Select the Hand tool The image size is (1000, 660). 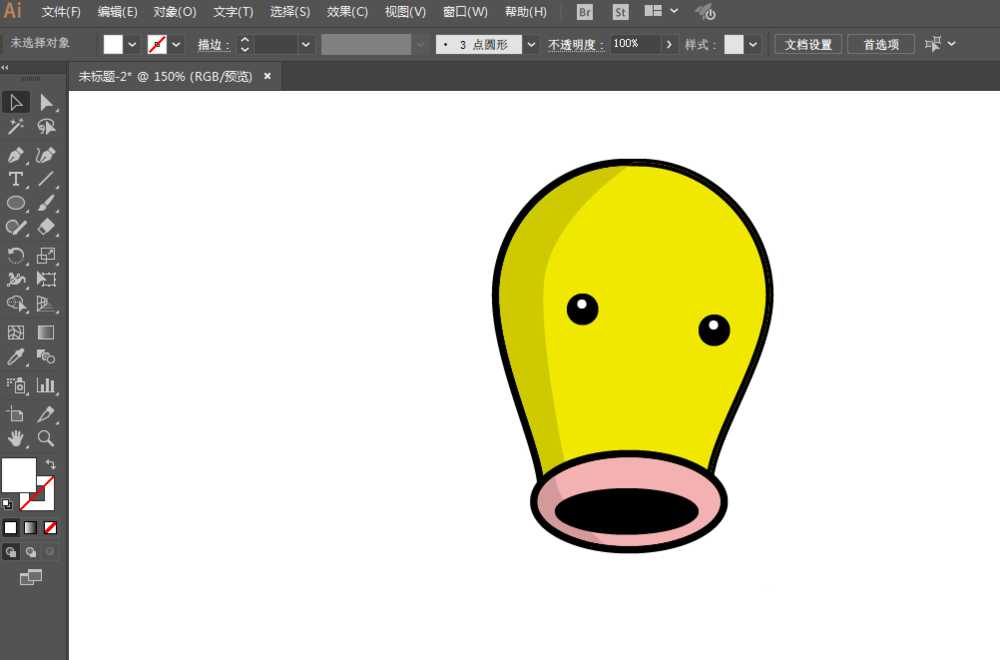16,439
